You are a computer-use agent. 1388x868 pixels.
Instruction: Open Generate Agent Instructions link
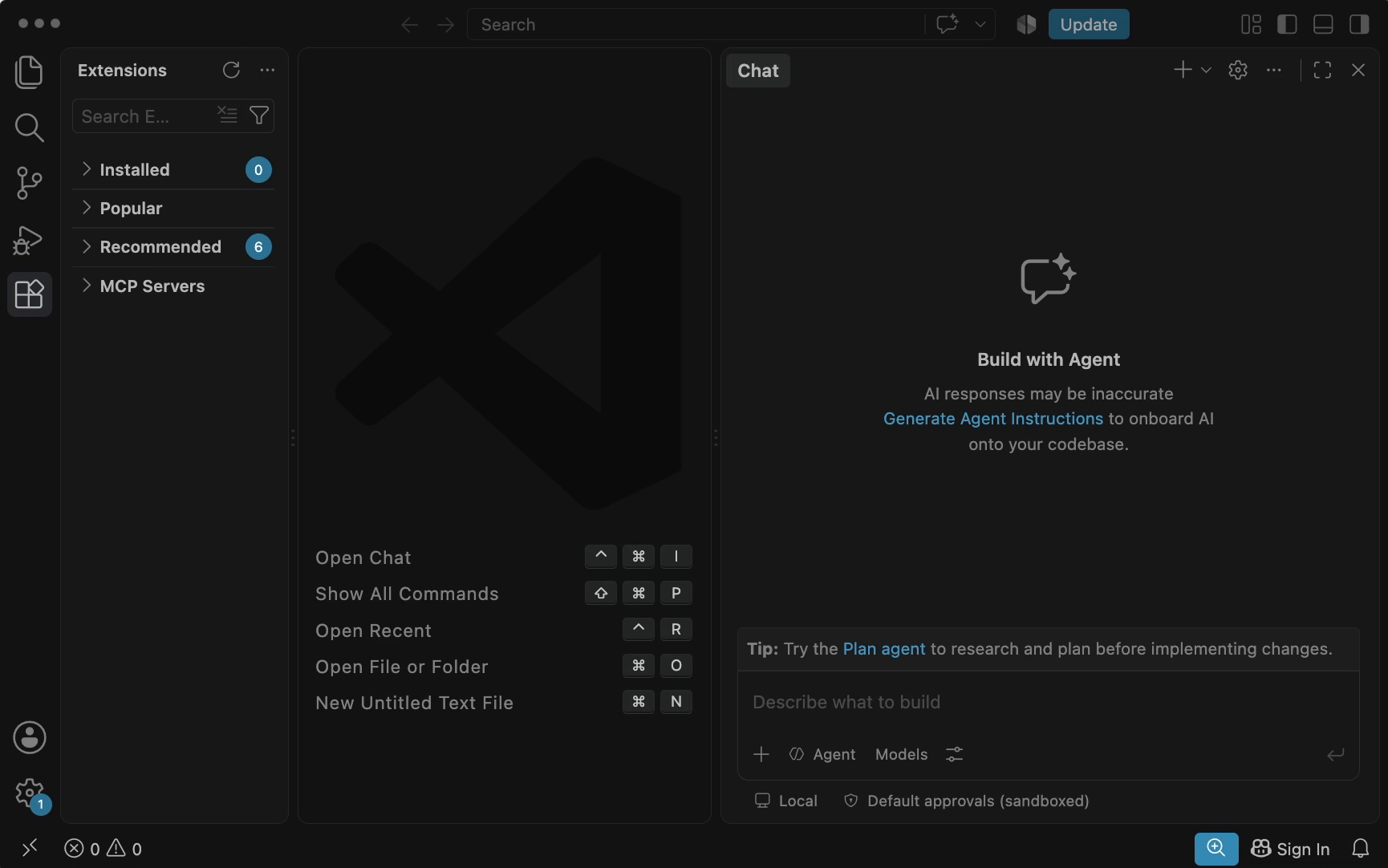click(993, 419)
